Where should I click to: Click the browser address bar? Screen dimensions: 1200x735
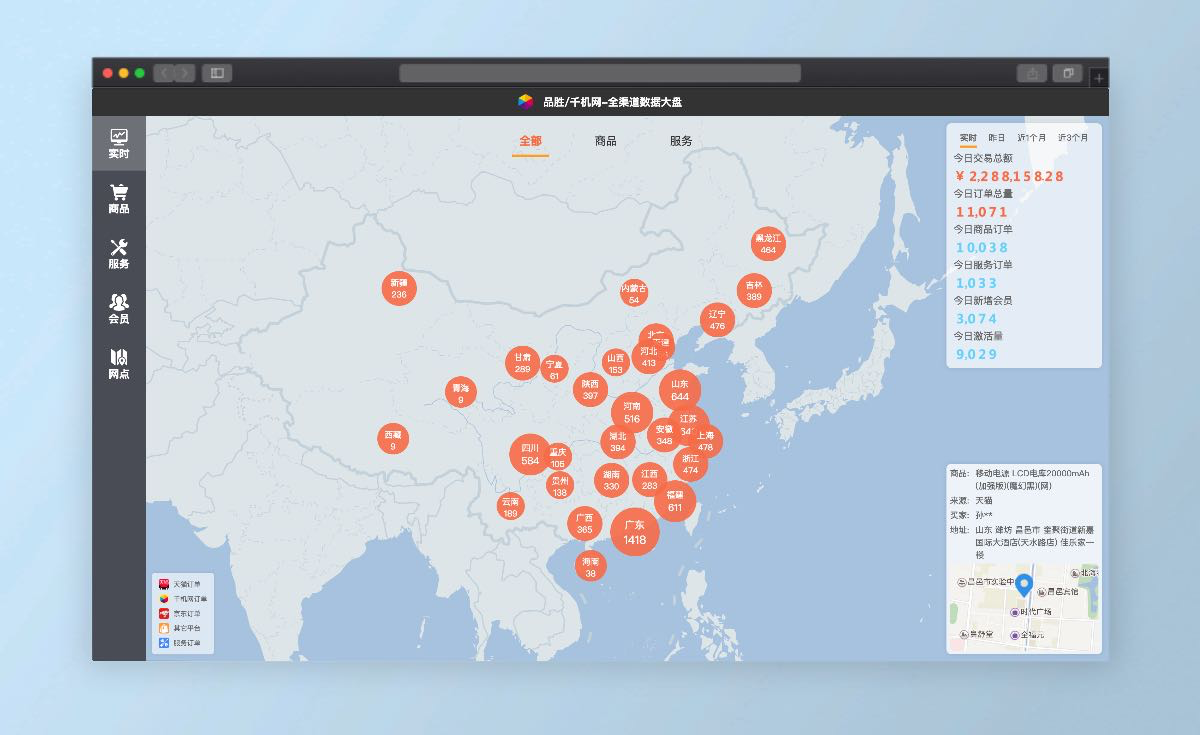tap(600, 73)
